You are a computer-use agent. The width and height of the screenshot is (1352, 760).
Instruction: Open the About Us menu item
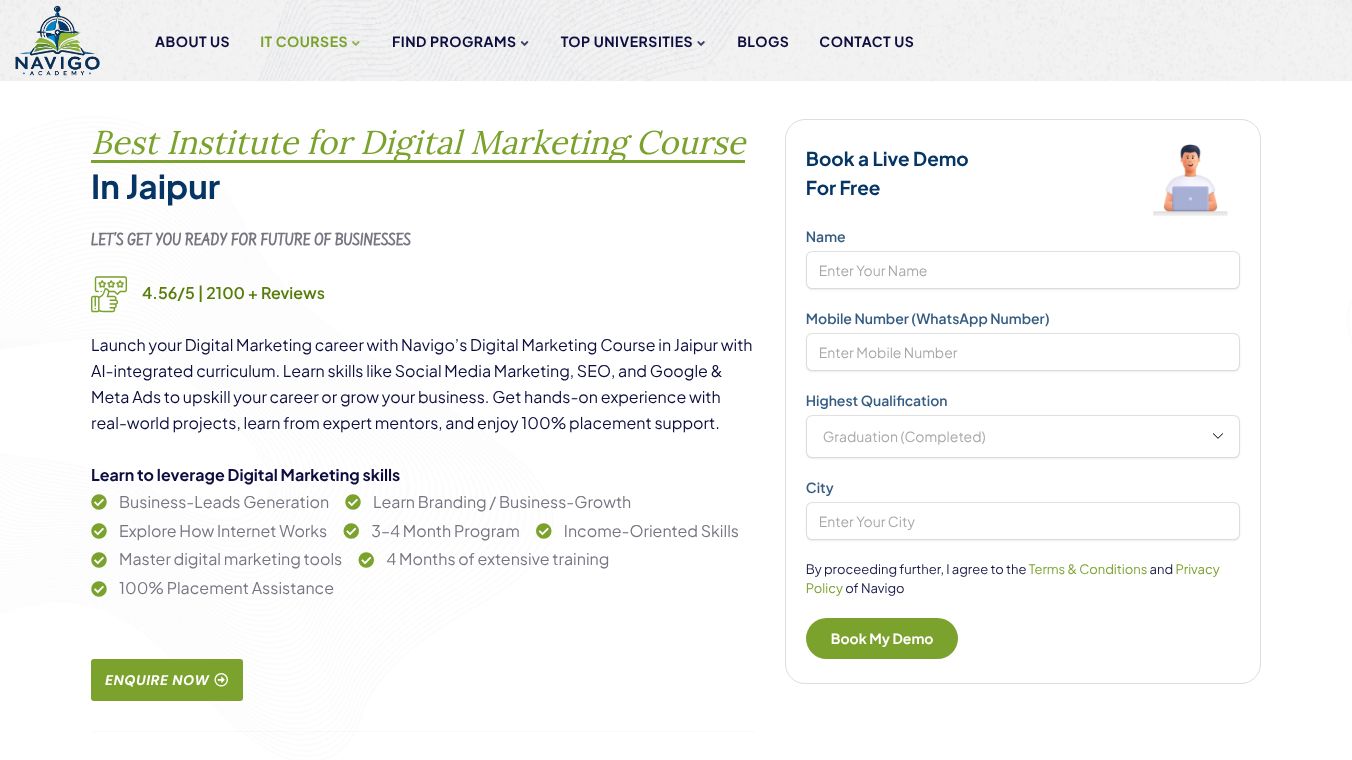192,42
